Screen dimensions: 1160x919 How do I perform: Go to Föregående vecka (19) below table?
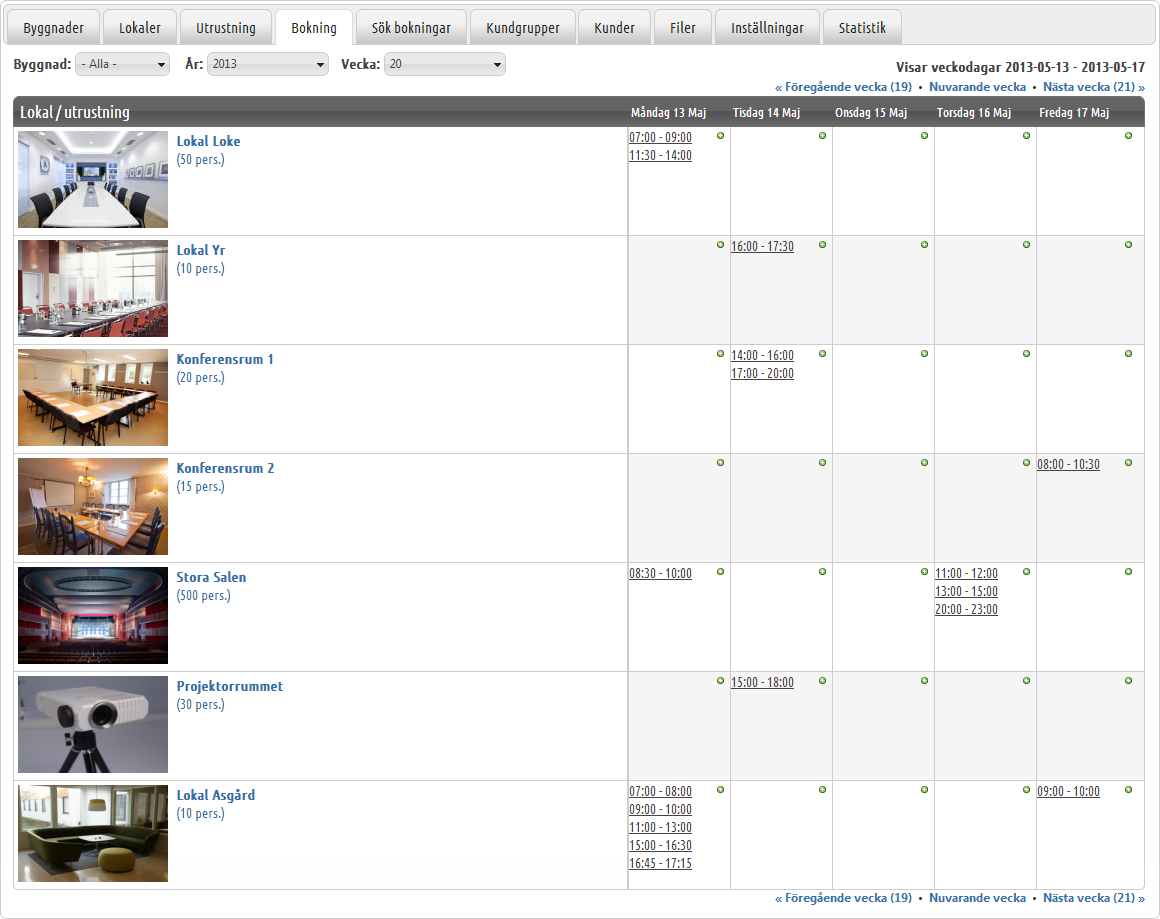(x=843, y=898)
